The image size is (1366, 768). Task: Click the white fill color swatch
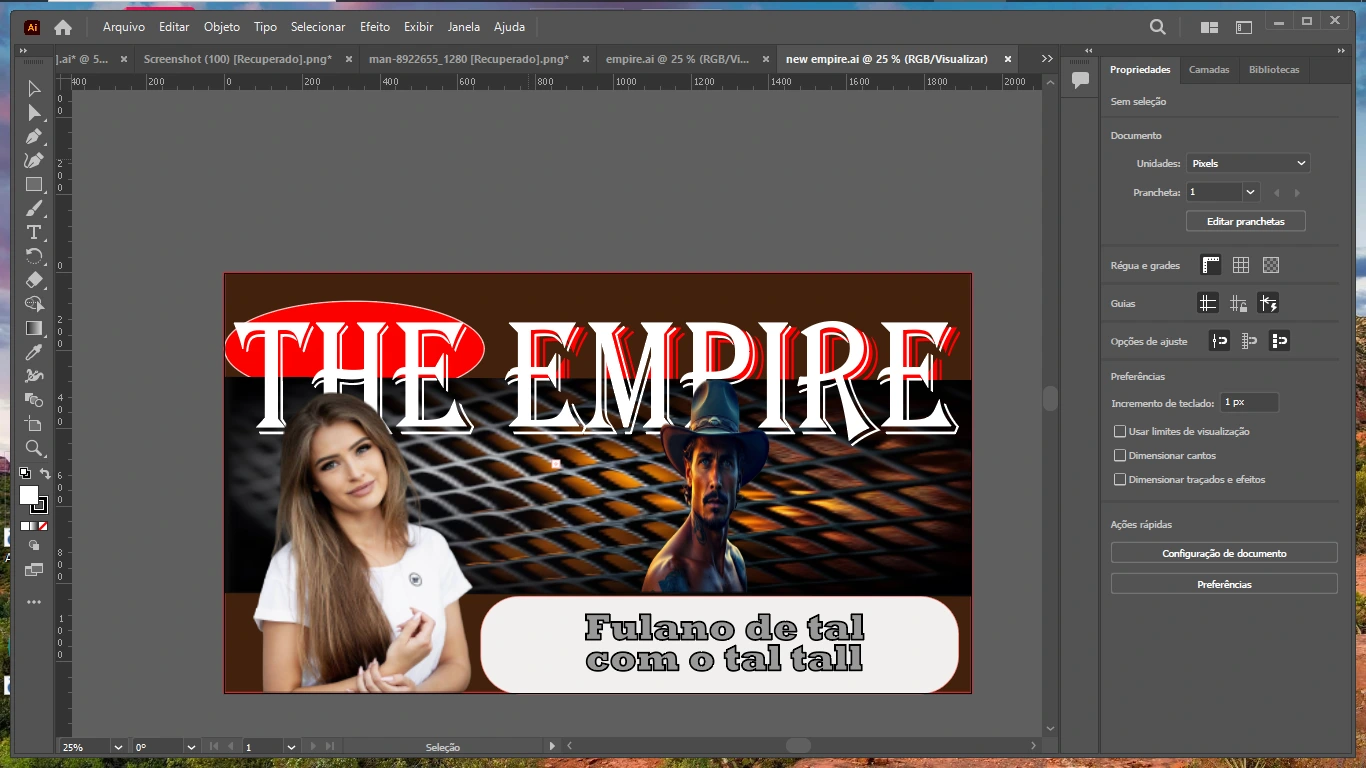pos(28,495)
